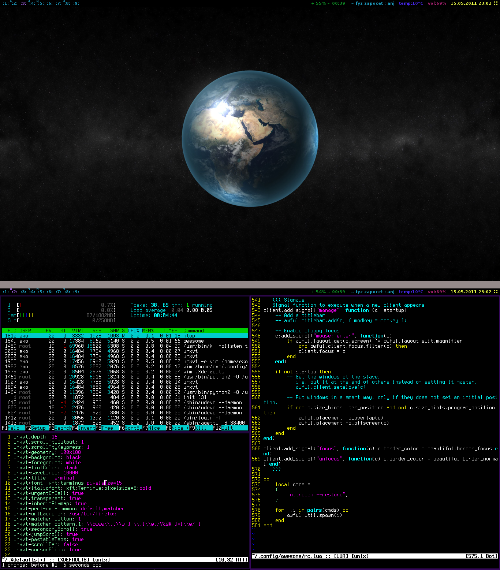Click Quit at end of htop bar

[x=234, y=428]
